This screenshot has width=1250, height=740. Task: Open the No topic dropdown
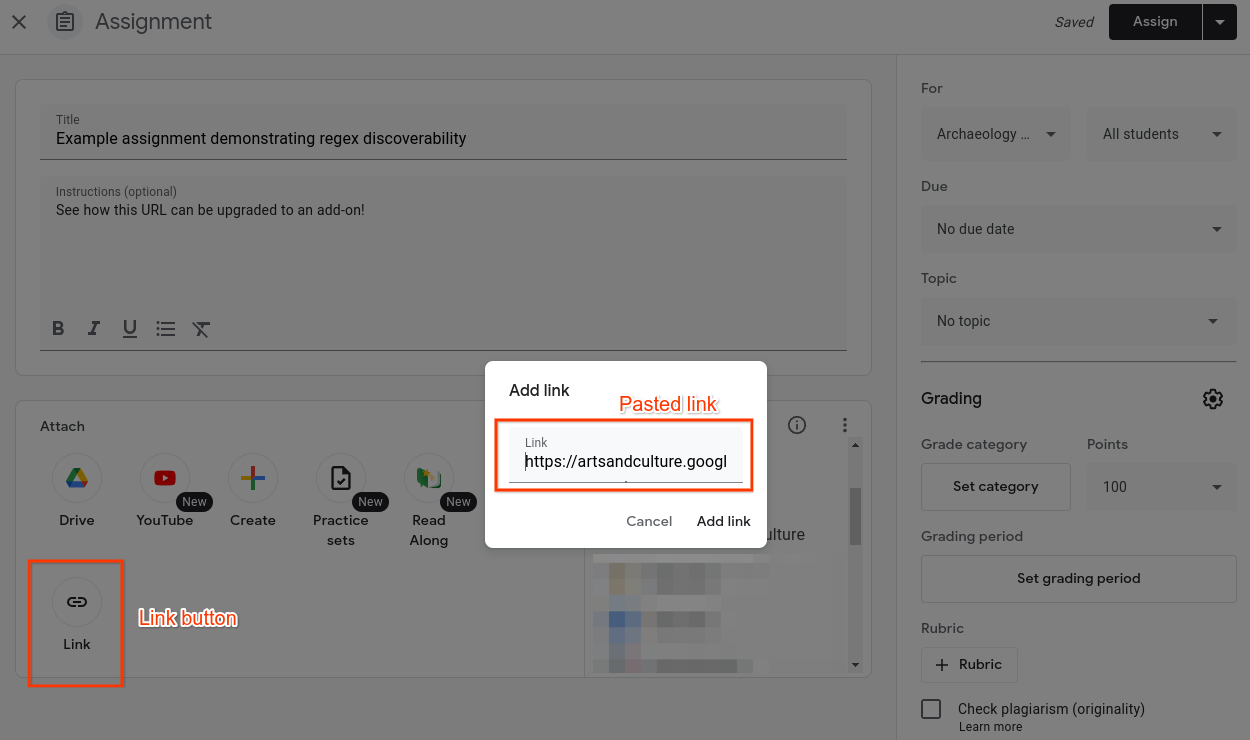click(x=1078, y=321)
